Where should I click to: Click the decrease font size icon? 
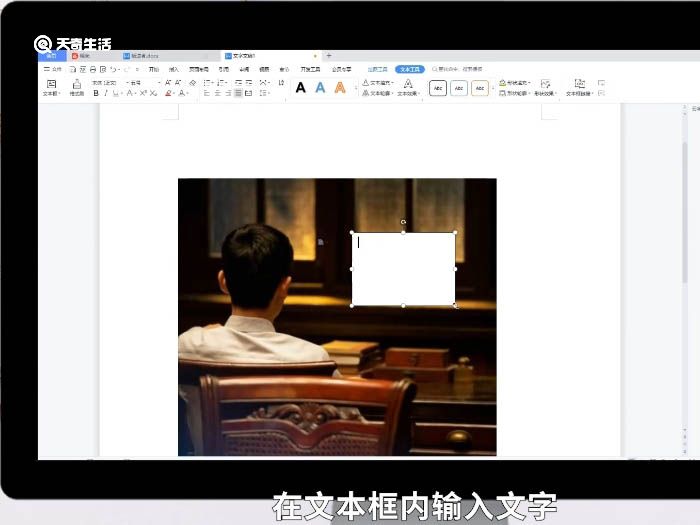click(178, 83)
